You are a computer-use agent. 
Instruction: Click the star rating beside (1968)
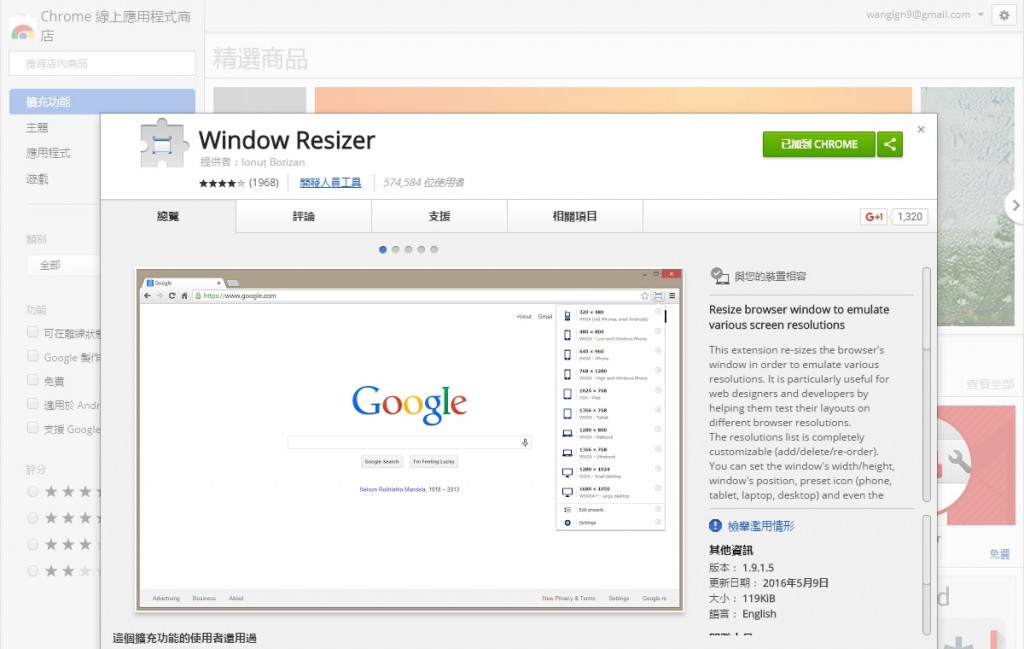221,183
